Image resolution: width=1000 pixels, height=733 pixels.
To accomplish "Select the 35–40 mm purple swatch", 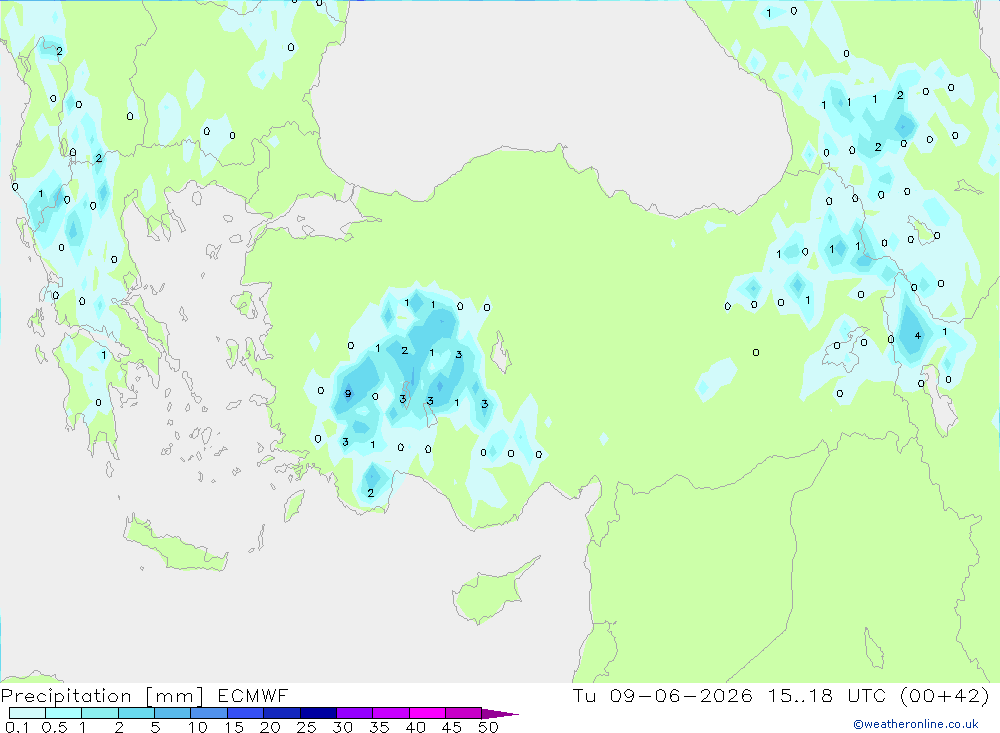I will pyautogui.click(x=390, y=713).
